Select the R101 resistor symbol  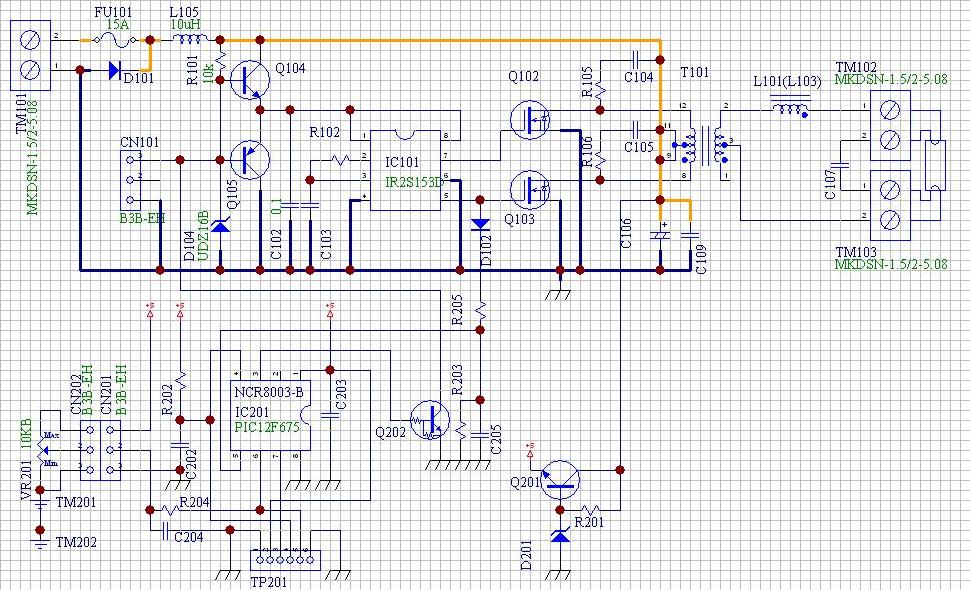[x=221, y=60]
